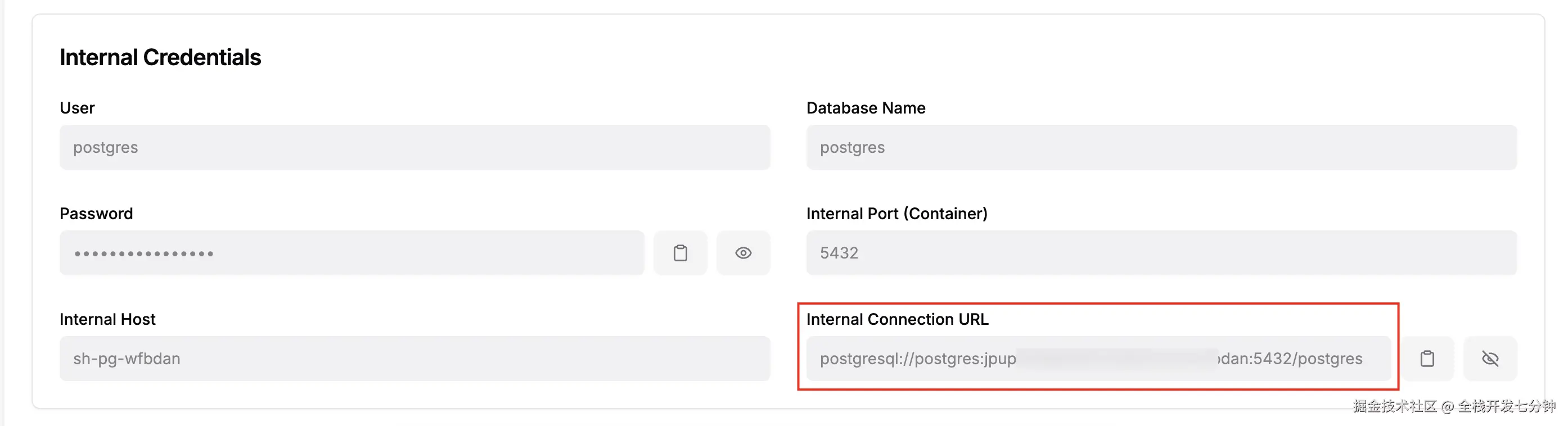Show the hidden password with eye icon
Screen dimensions: 1568x426
click(742, 252)
